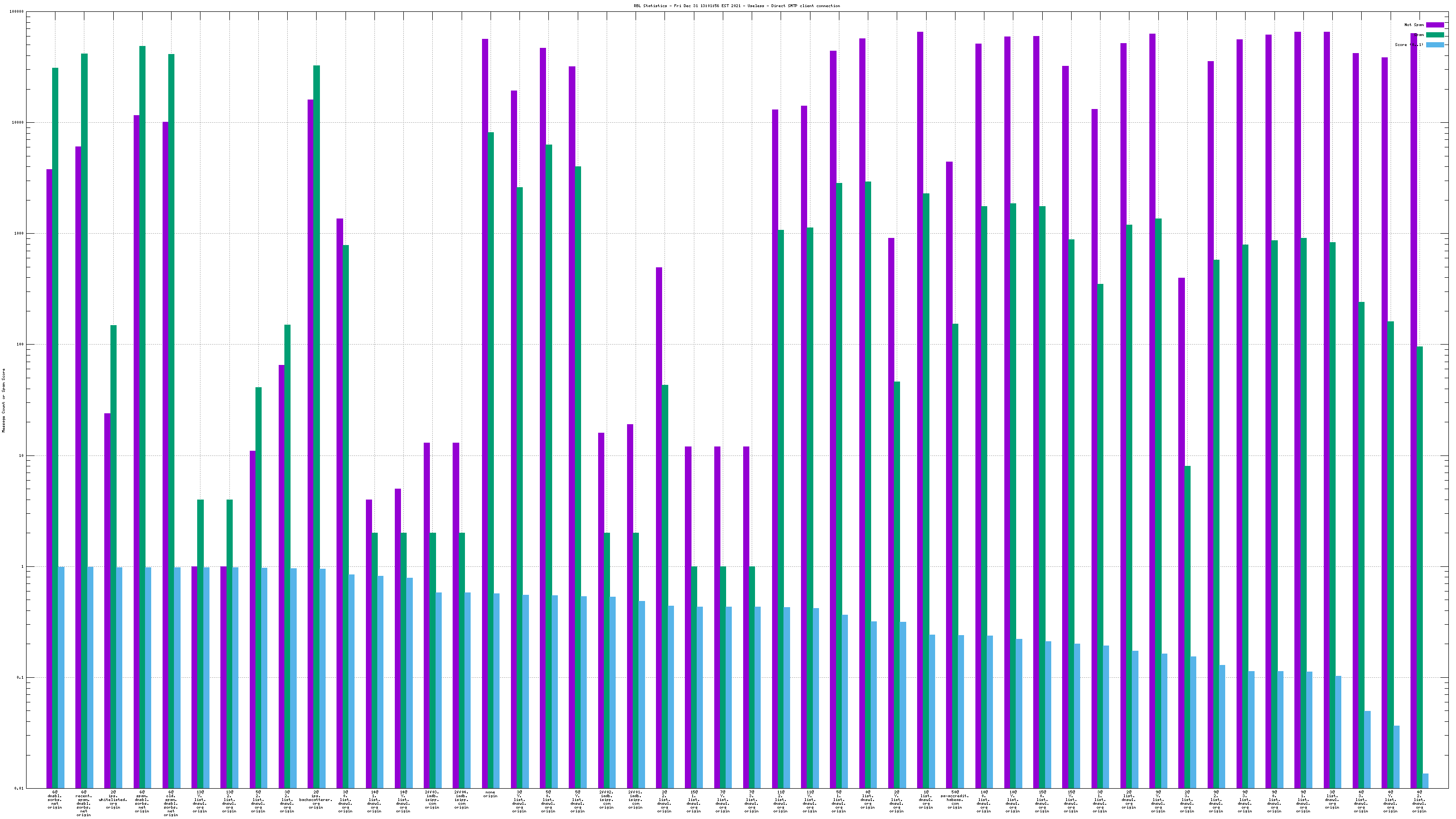
Task: Click the 'Not Spam' legend text
Action: pos(1414,25)
